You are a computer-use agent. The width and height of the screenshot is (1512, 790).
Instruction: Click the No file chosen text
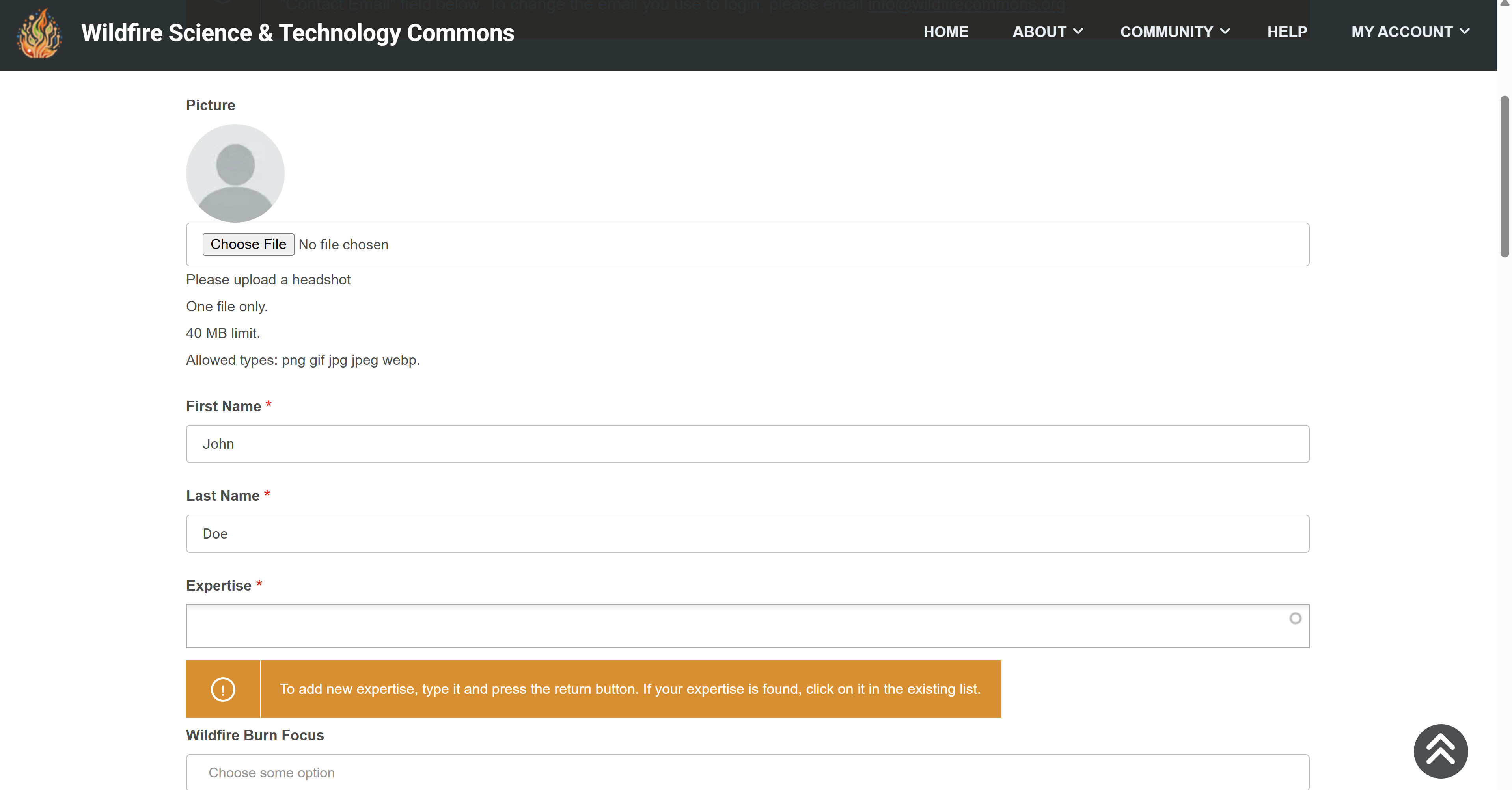[x=343, y=245]
